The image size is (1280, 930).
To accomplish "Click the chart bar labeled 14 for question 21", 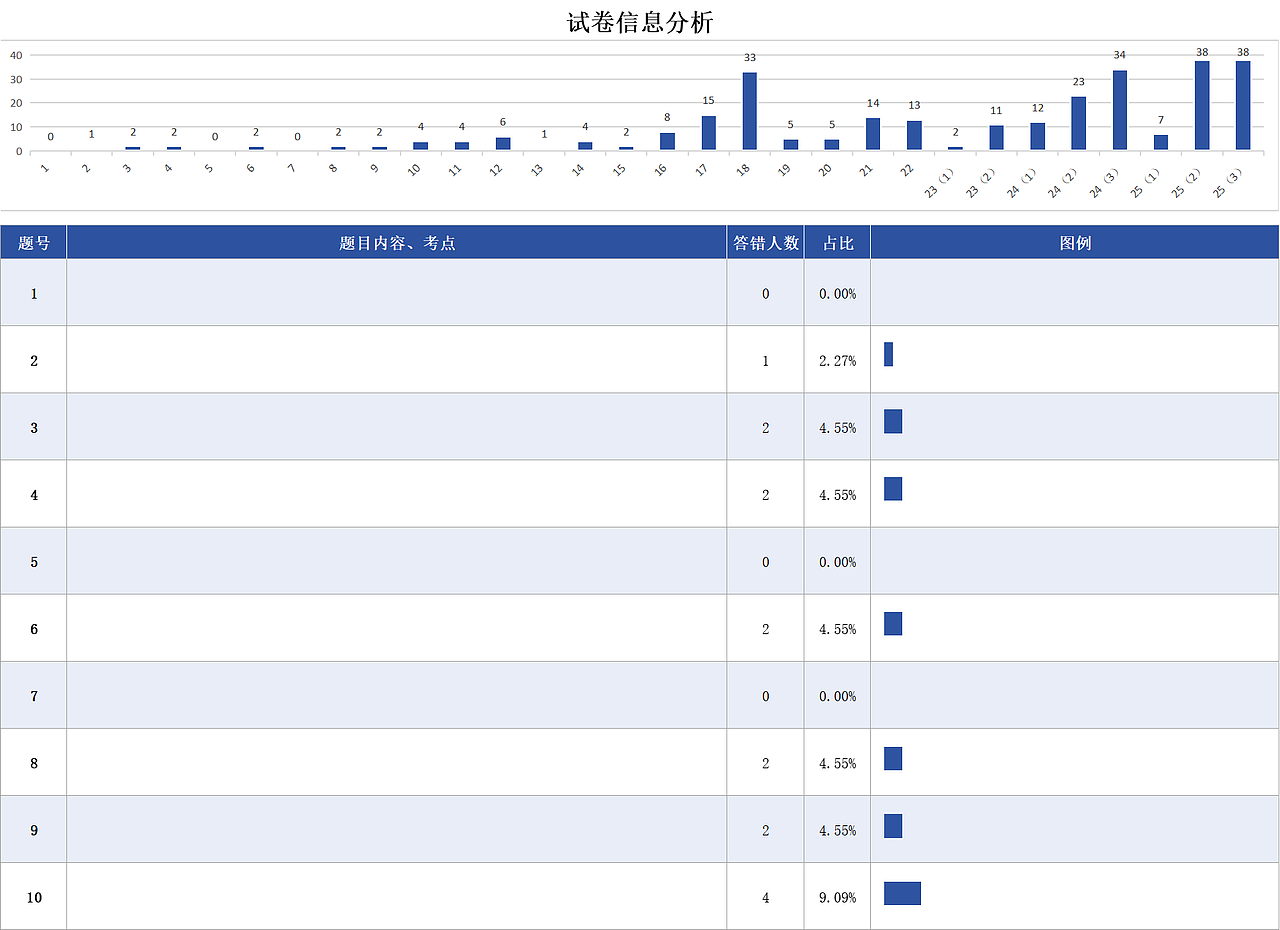I will tap(873, 134).
